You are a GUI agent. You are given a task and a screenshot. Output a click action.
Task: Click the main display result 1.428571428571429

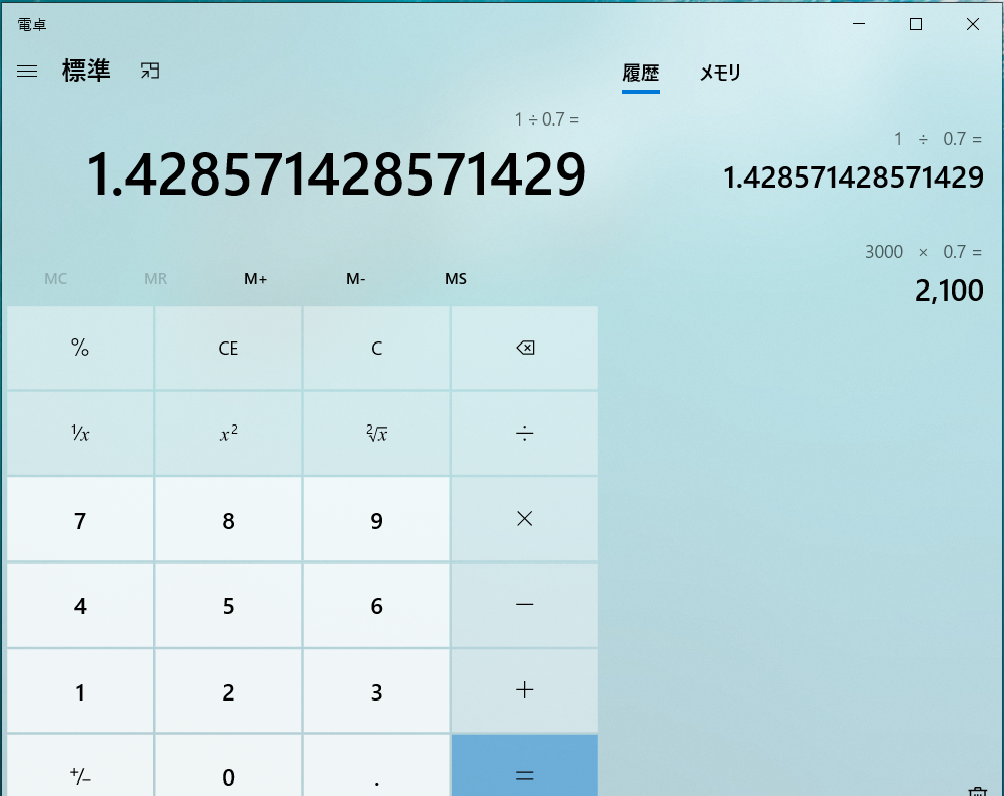[336, 174]
